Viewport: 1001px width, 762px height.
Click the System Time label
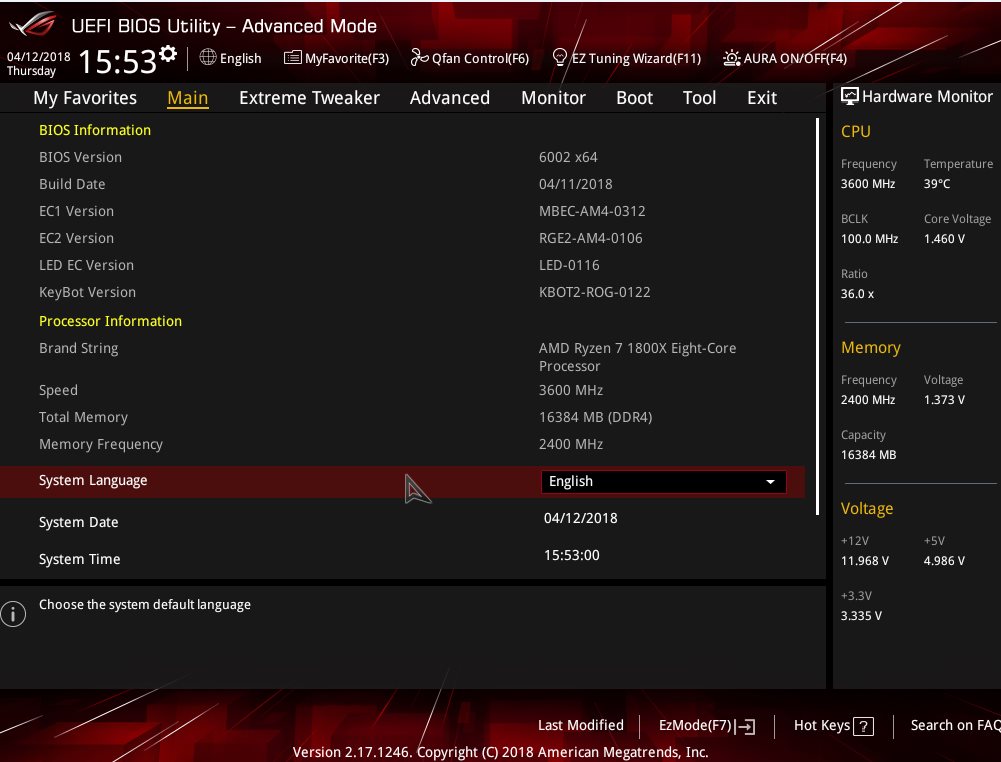[79, 559]
